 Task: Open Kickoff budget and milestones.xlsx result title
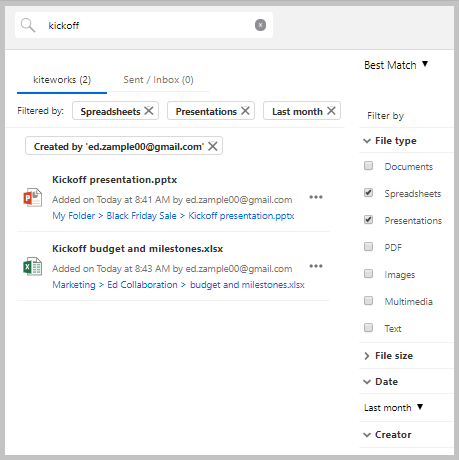click(x=137, y=249)
